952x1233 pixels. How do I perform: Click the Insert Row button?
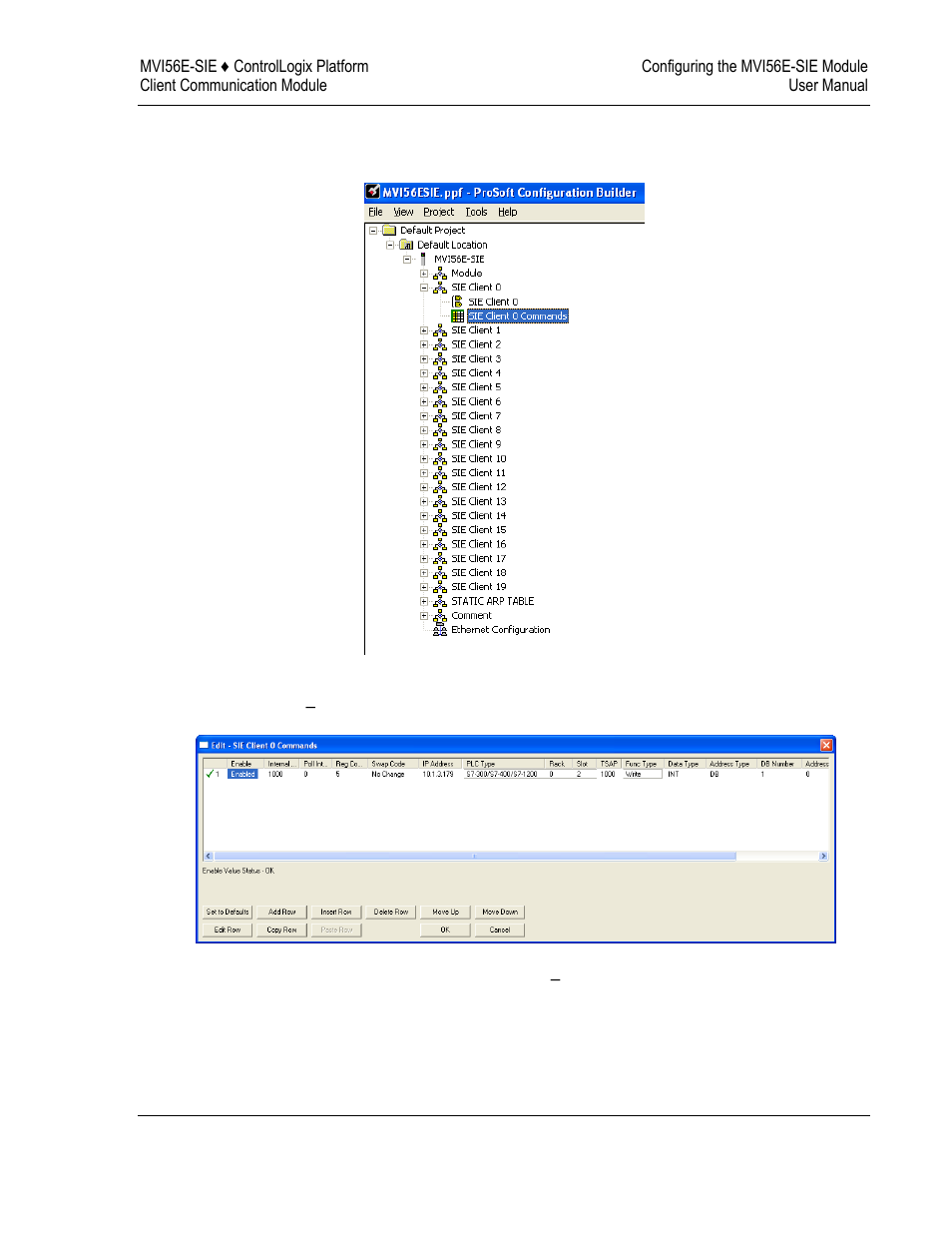(336, 913)
